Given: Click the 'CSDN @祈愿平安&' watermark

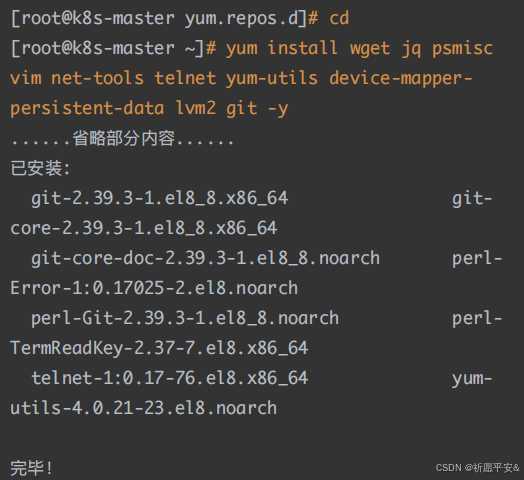Looking at the screenshot, I should tap(478, 468).
